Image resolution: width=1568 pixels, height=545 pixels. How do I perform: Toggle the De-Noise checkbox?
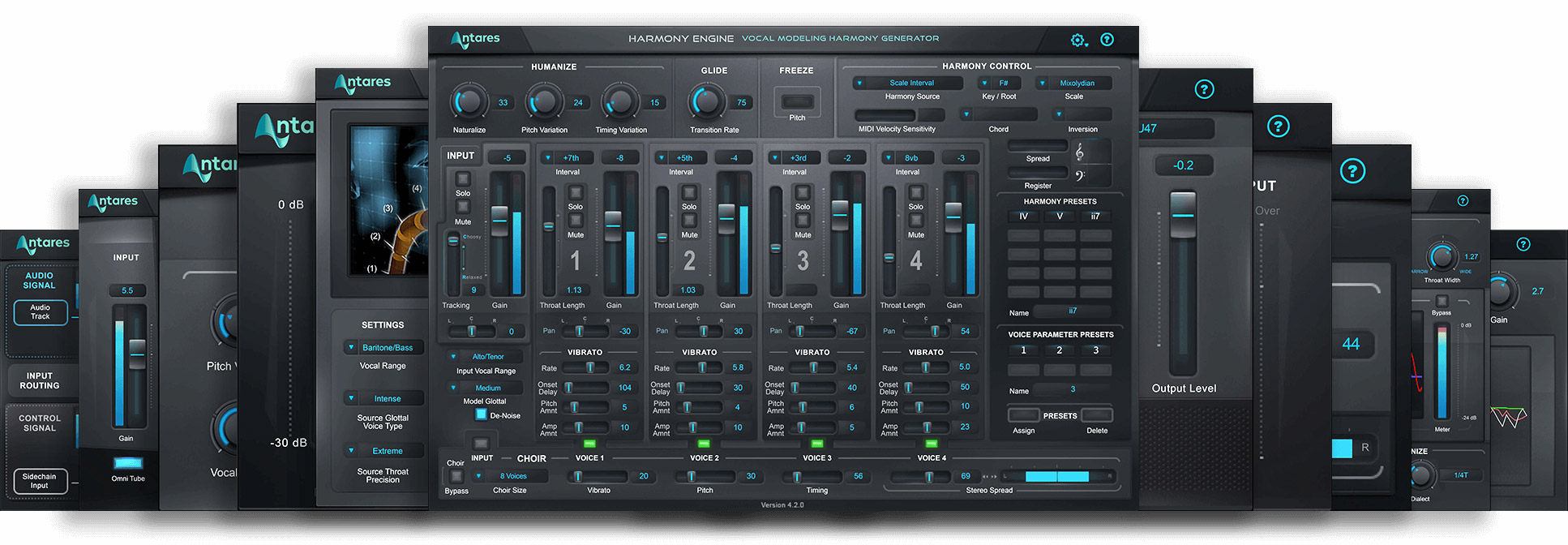(x=481, y=414)
